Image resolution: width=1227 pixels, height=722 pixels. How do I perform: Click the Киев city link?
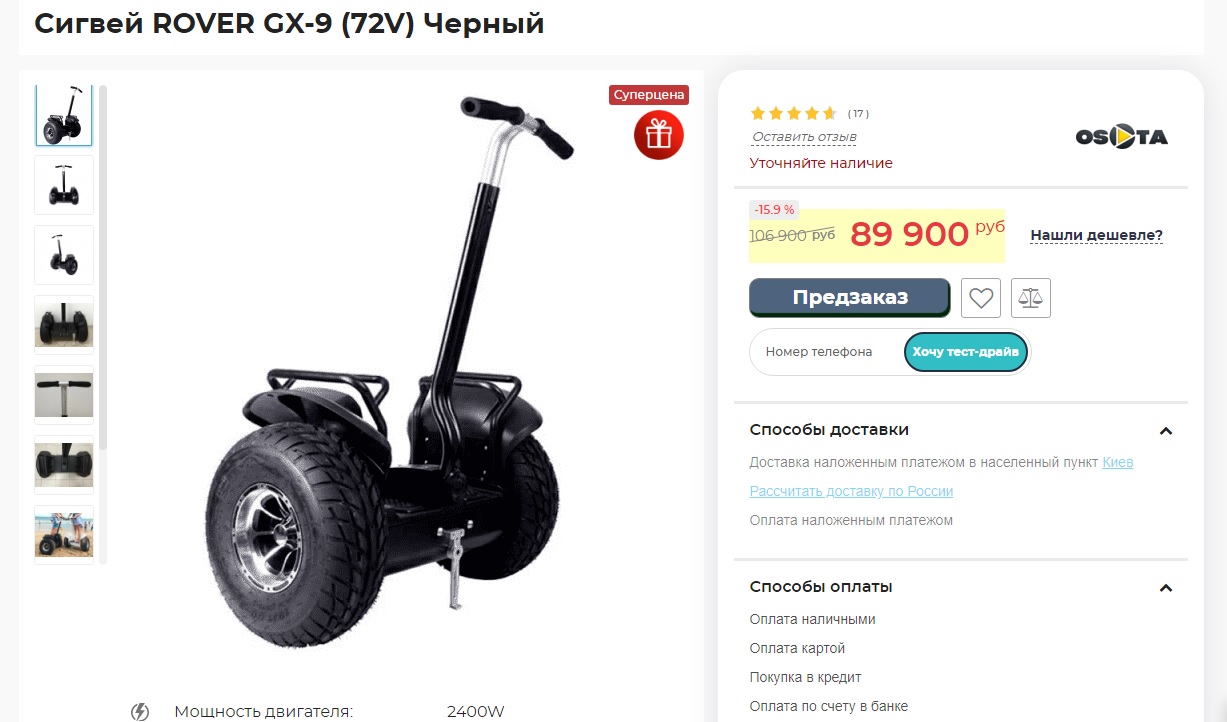pyautogui.click(x=1118, y=462)
